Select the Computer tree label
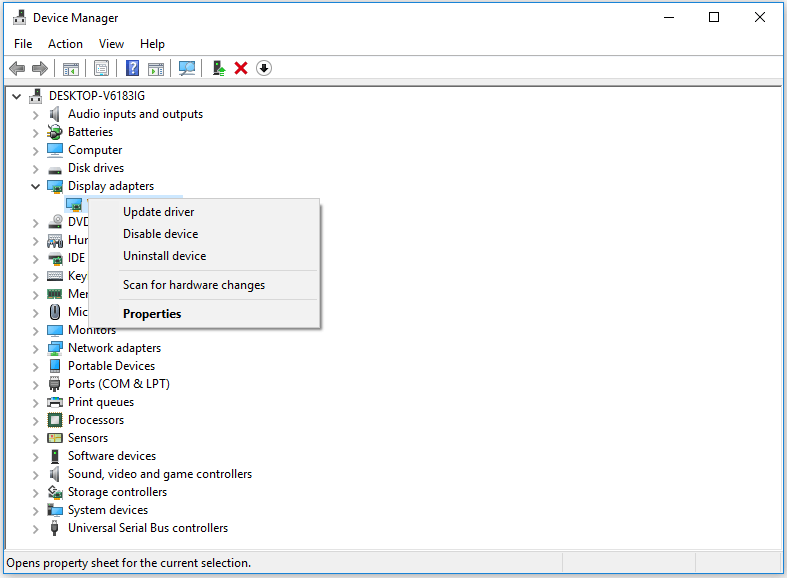Screen dimensions: 787x578 [x=95, y=150]
